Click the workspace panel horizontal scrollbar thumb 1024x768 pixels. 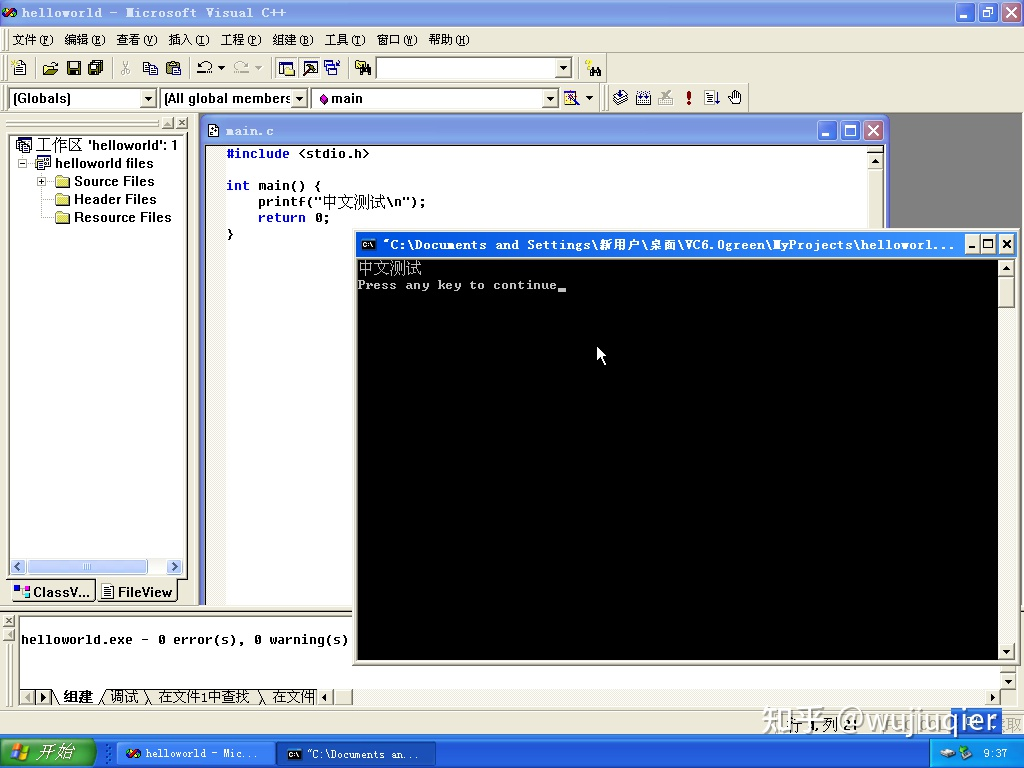coord(87,566)
